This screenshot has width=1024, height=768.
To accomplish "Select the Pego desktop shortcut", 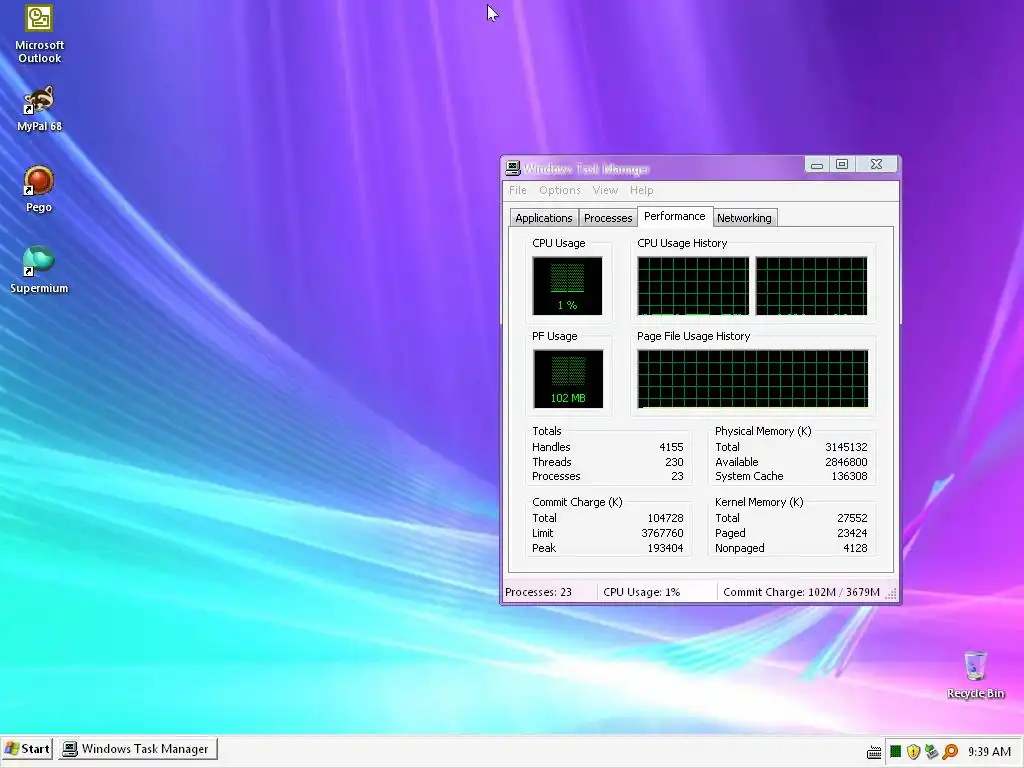I will 39,189.
